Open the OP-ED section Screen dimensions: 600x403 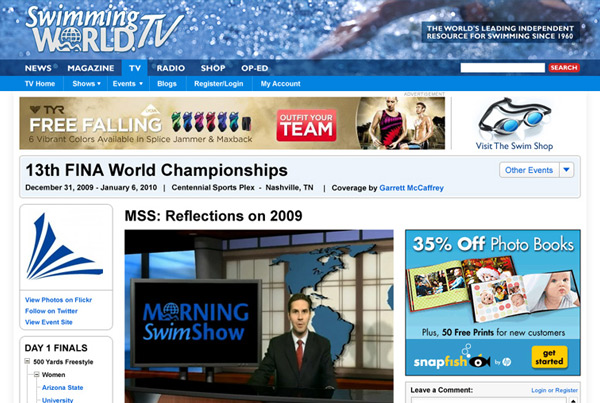click(x=254, y=68)
